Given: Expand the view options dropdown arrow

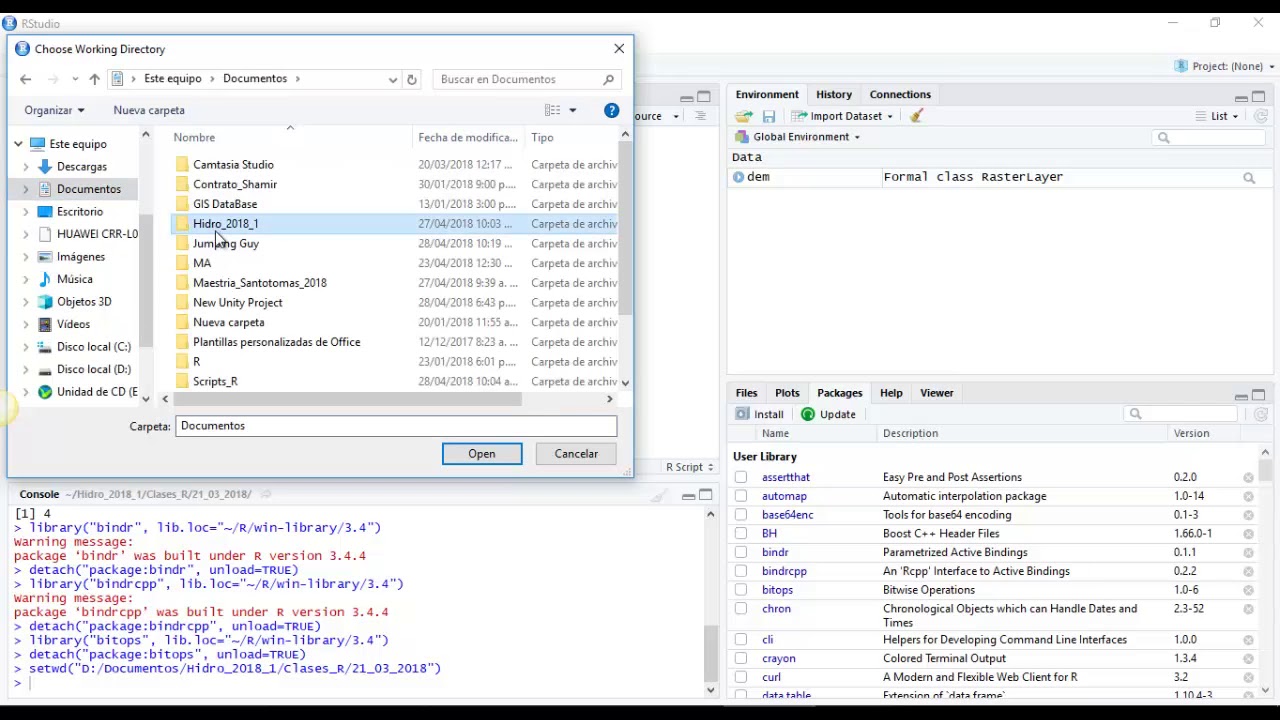Looking at the screenshot, I should point(573,110).
